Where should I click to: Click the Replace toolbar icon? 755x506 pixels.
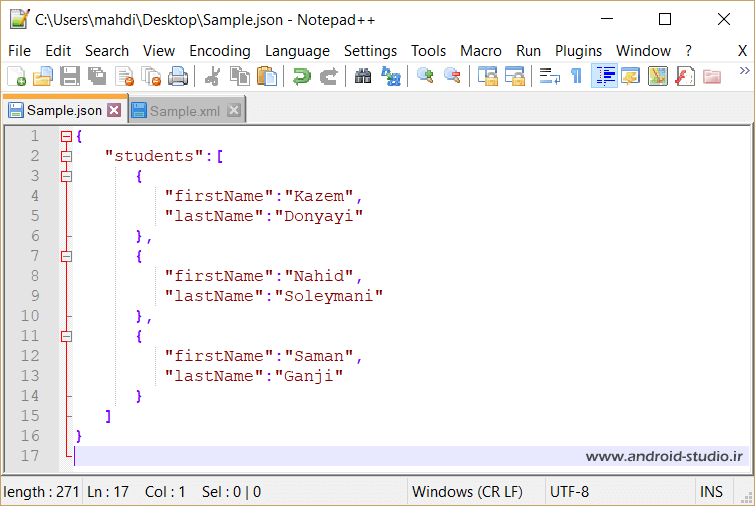391,77
